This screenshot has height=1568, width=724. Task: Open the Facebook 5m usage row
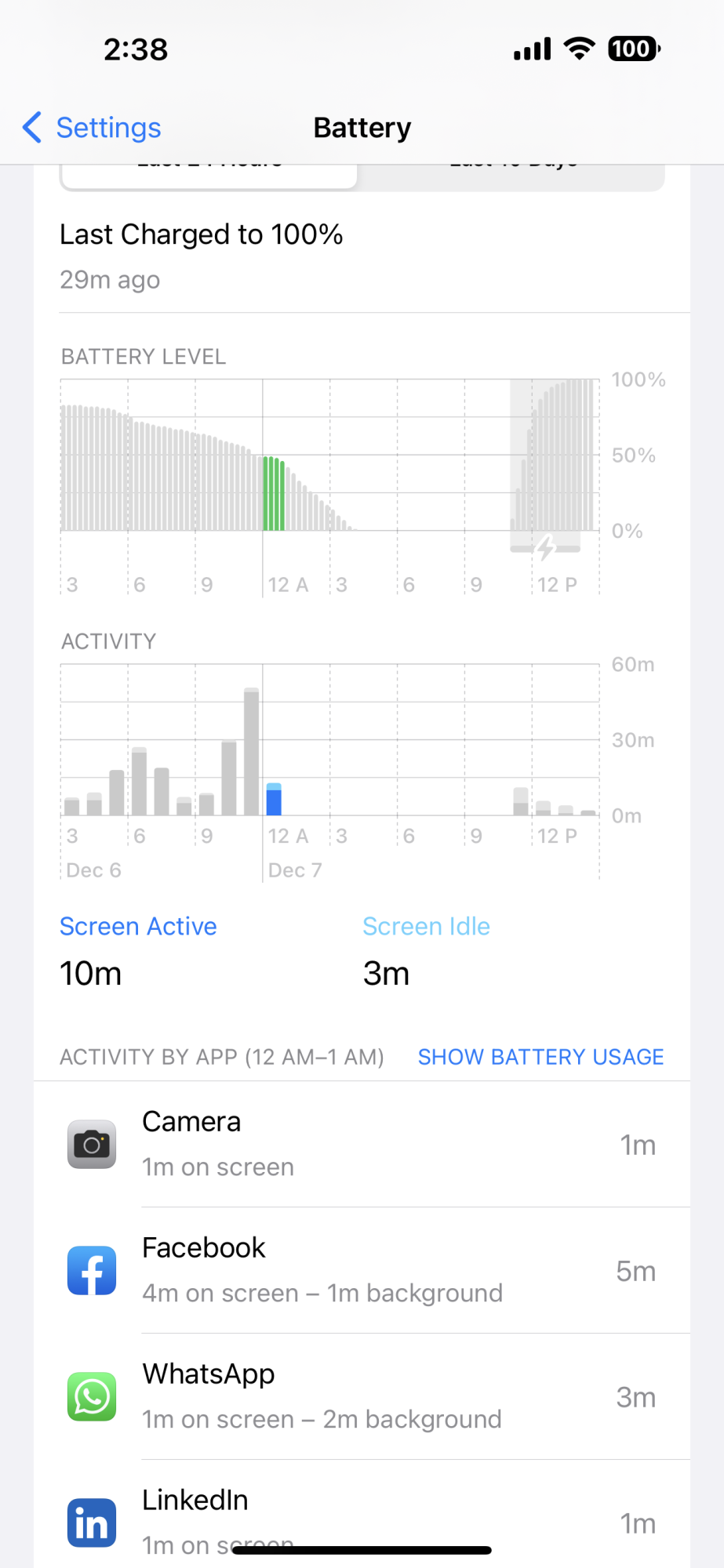point(362,1271)
